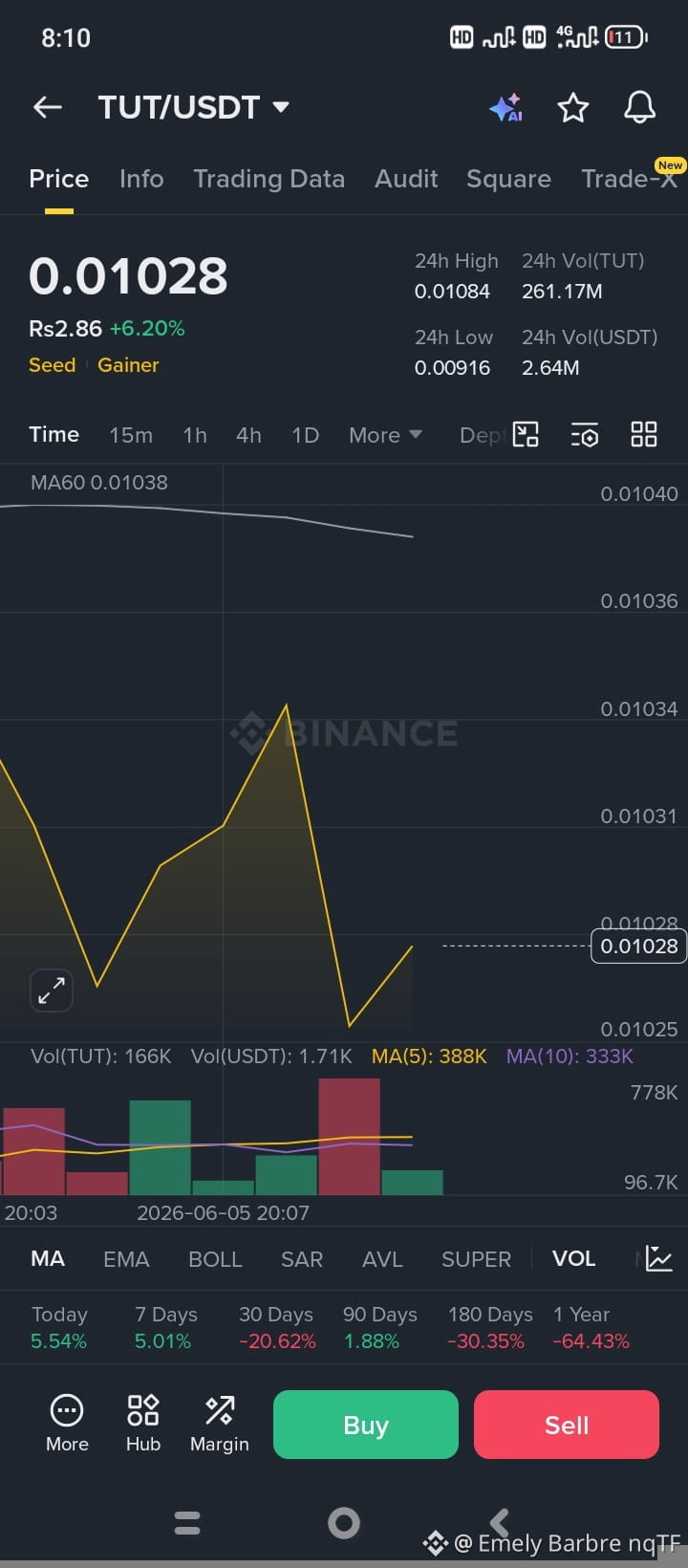688x1568 pixels.
Task: Open the AI sparkle assistant icon
Action: 506,107
